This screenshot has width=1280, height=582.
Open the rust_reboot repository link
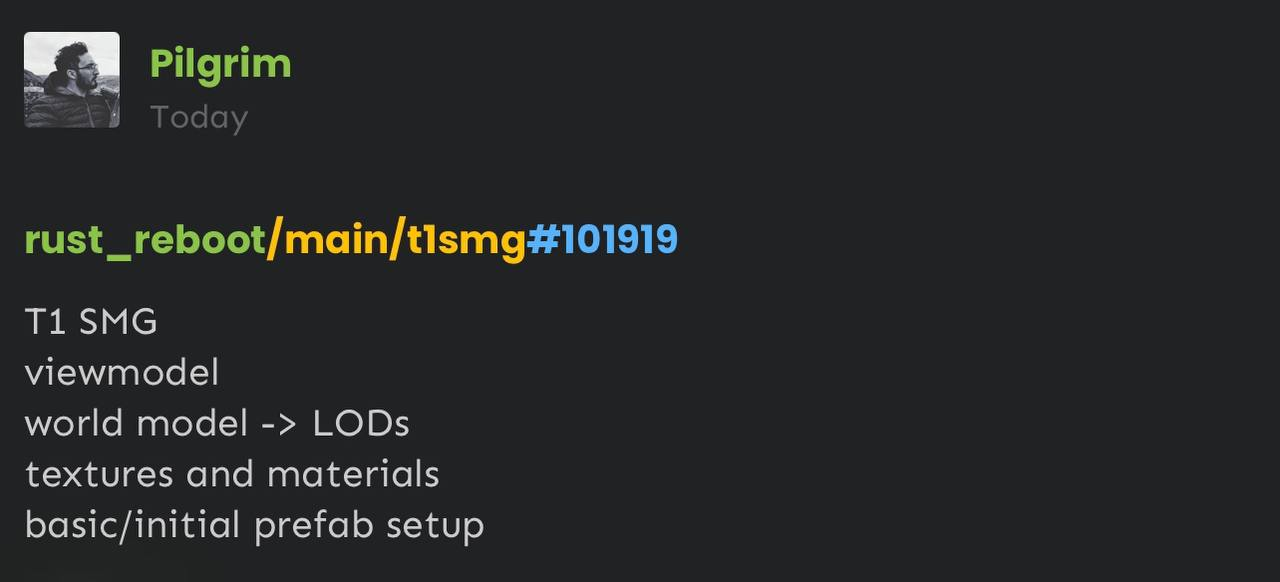coord(144,240)
